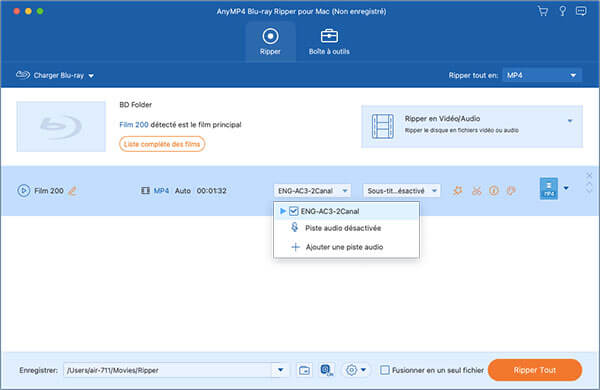Viewport: 600px width, 390px height.
Task: Expand the arrow next to settings gear
Action: coord(364,370)
